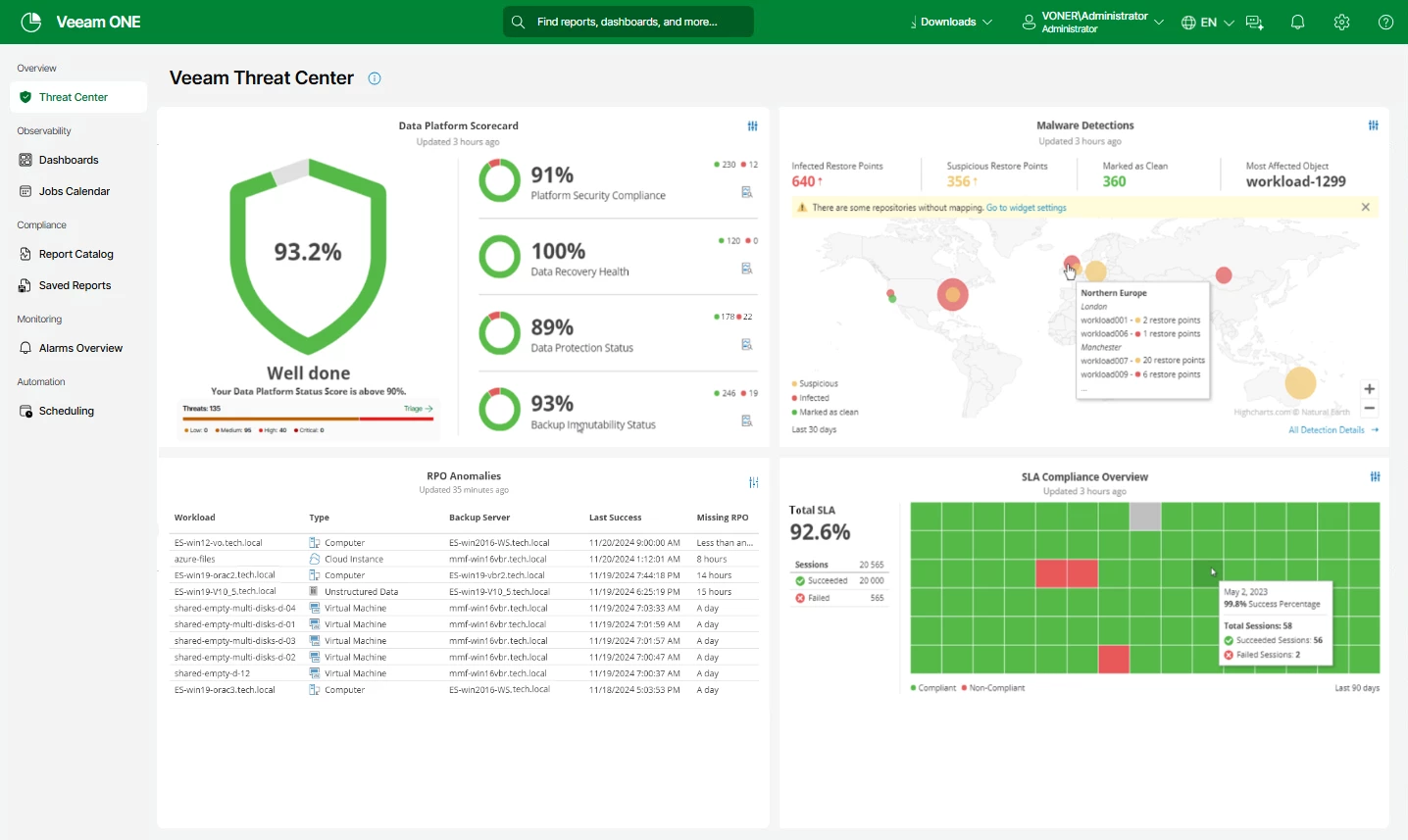This screenshot has height=840, width=1408.
Task: Zoom in on the malware map
Action: pyautogui.click(x=1370, y=389)
